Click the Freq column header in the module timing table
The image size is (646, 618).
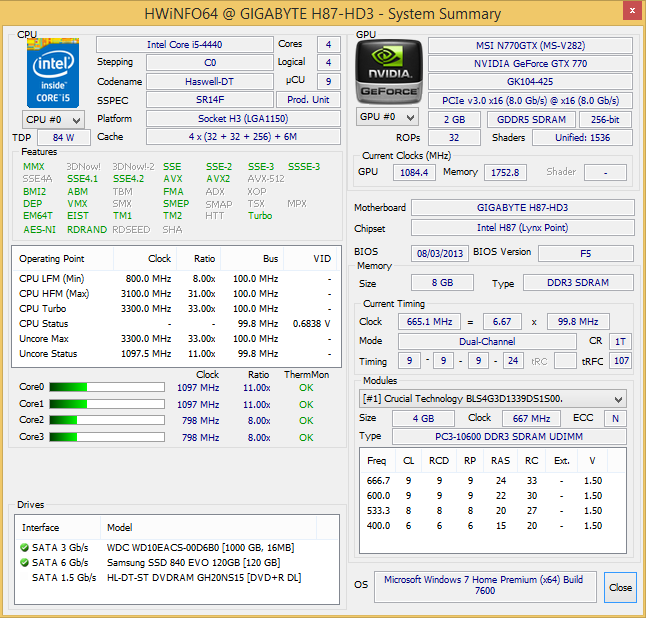coord(377,461)
